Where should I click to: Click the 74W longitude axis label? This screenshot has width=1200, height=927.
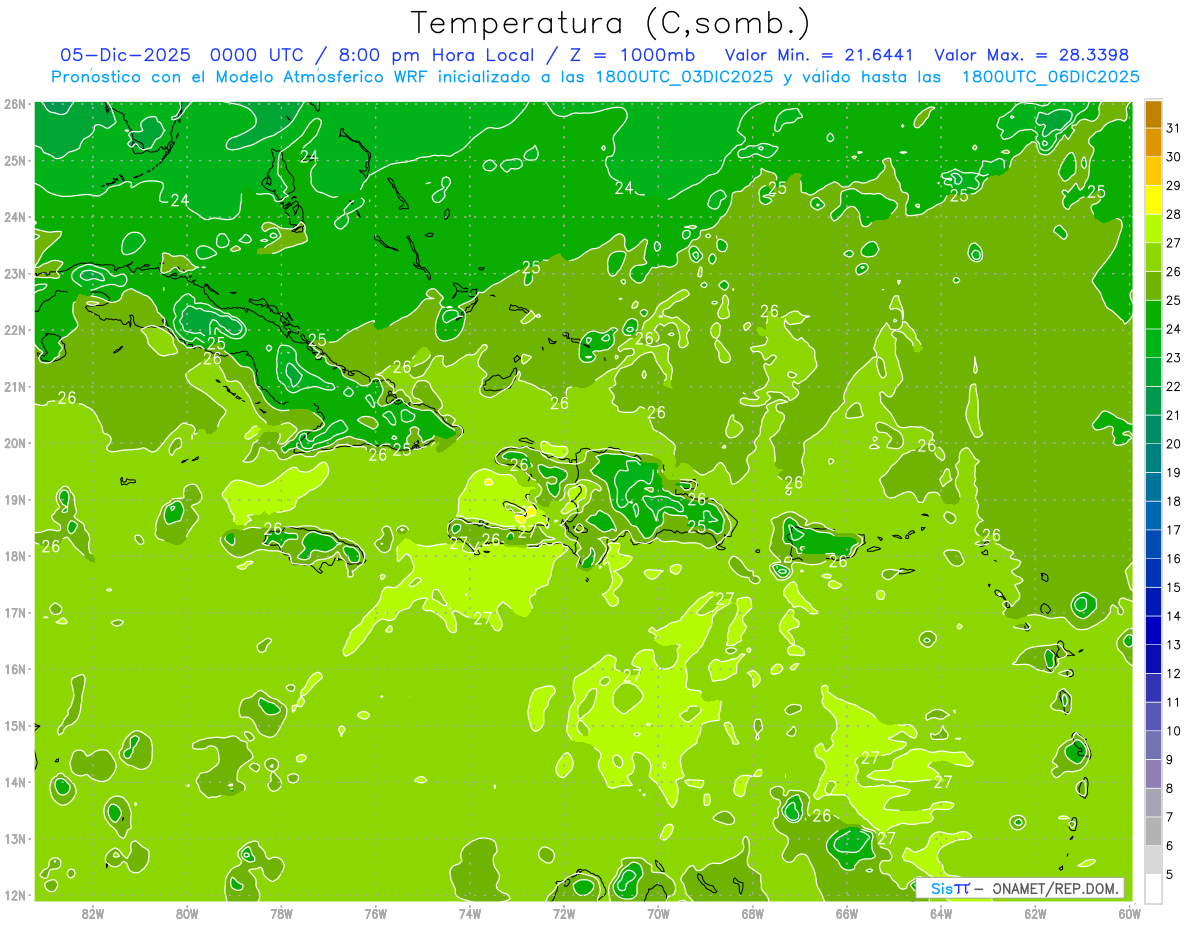pyautogui.click(x=469, y=913)
